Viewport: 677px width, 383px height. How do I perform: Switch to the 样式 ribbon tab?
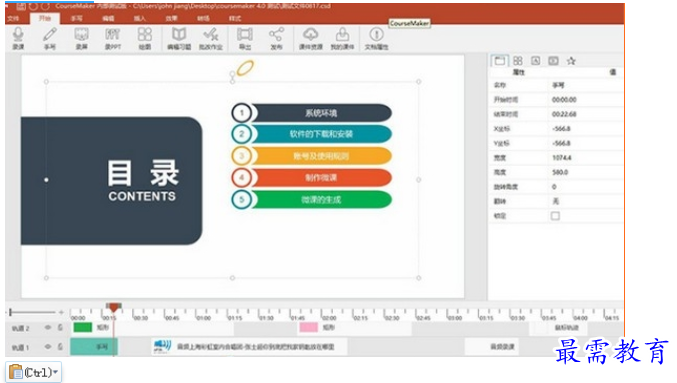pyautogui.click(x=235, y=19)
